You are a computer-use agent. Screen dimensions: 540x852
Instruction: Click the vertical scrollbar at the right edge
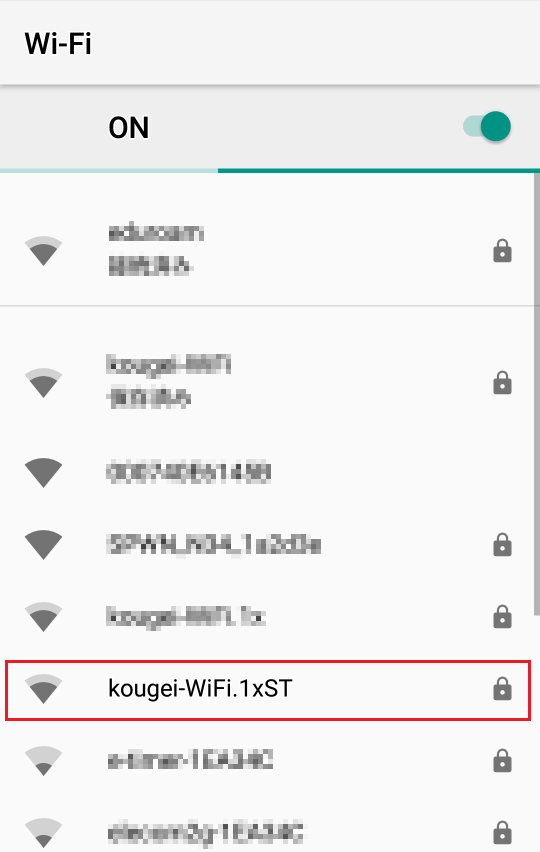(537, 394)
